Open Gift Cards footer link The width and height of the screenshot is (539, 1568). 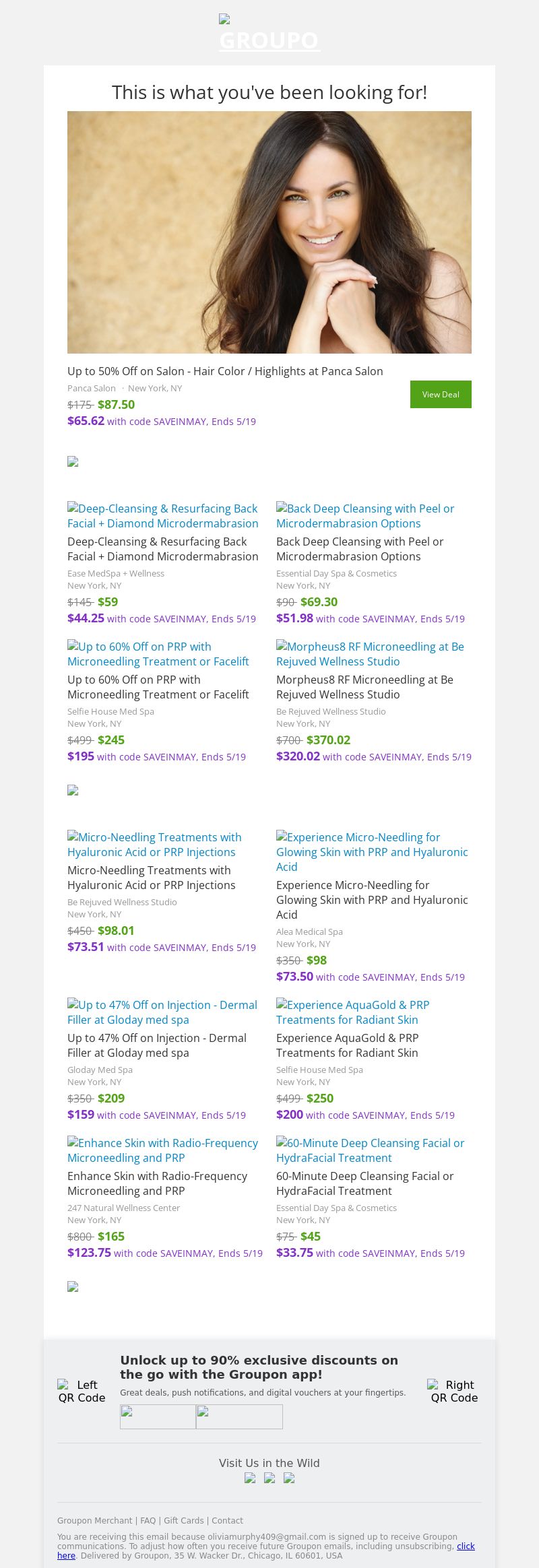click(183, 1520)
